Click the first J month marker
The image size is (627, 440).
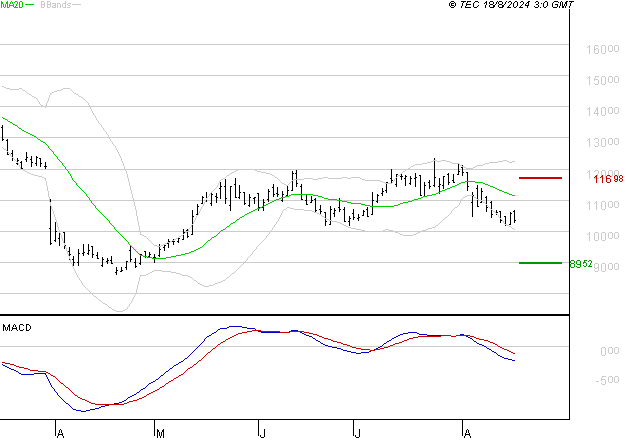point(262,433)
